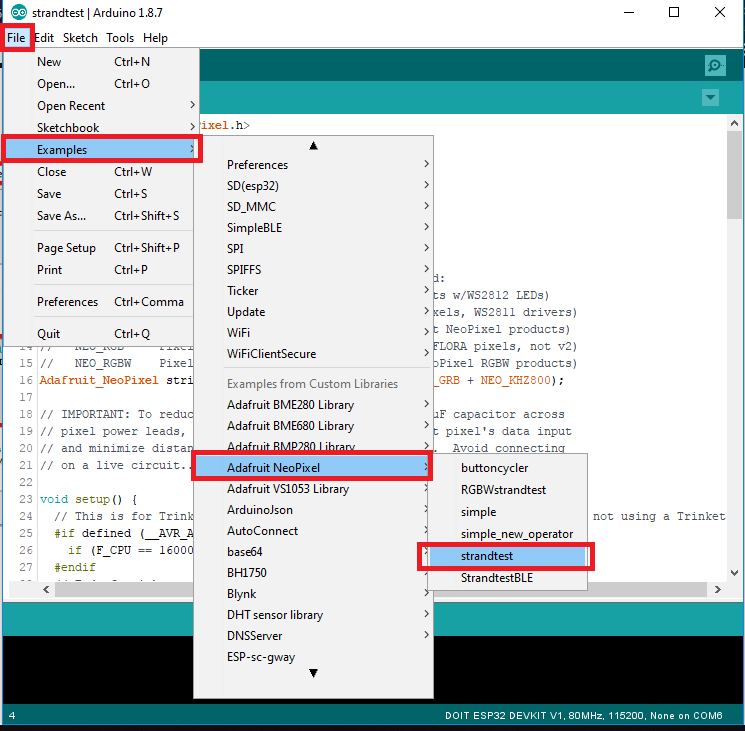
Task: Open WiFi examples submenu
Action: click(313, 332)
